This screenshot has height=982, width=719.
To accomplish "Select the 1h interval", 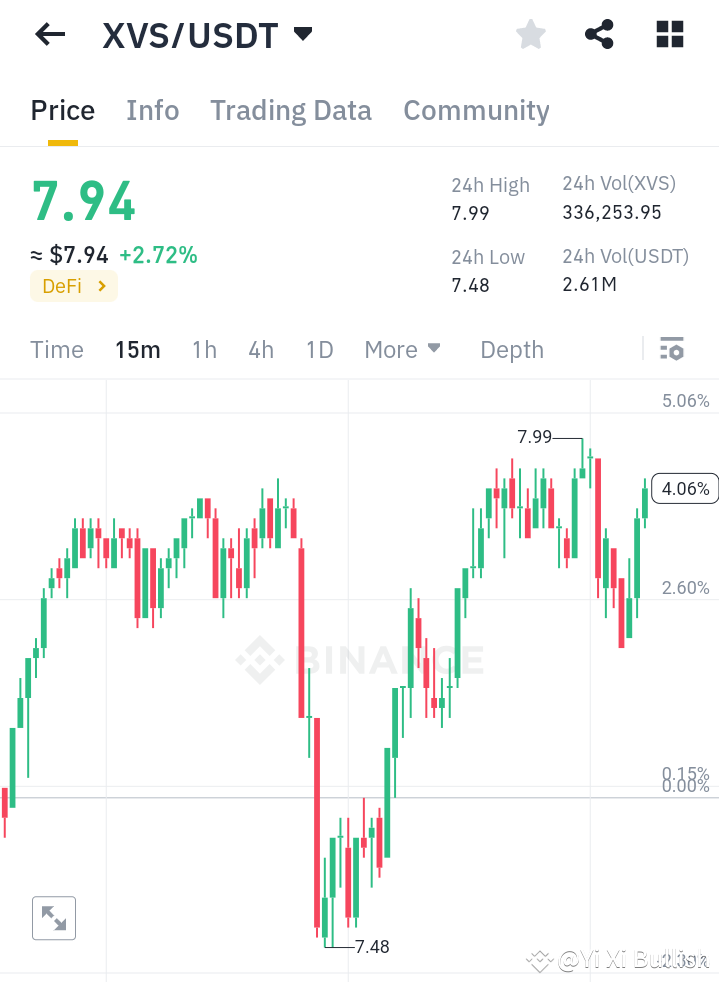I will coord(204,350).
